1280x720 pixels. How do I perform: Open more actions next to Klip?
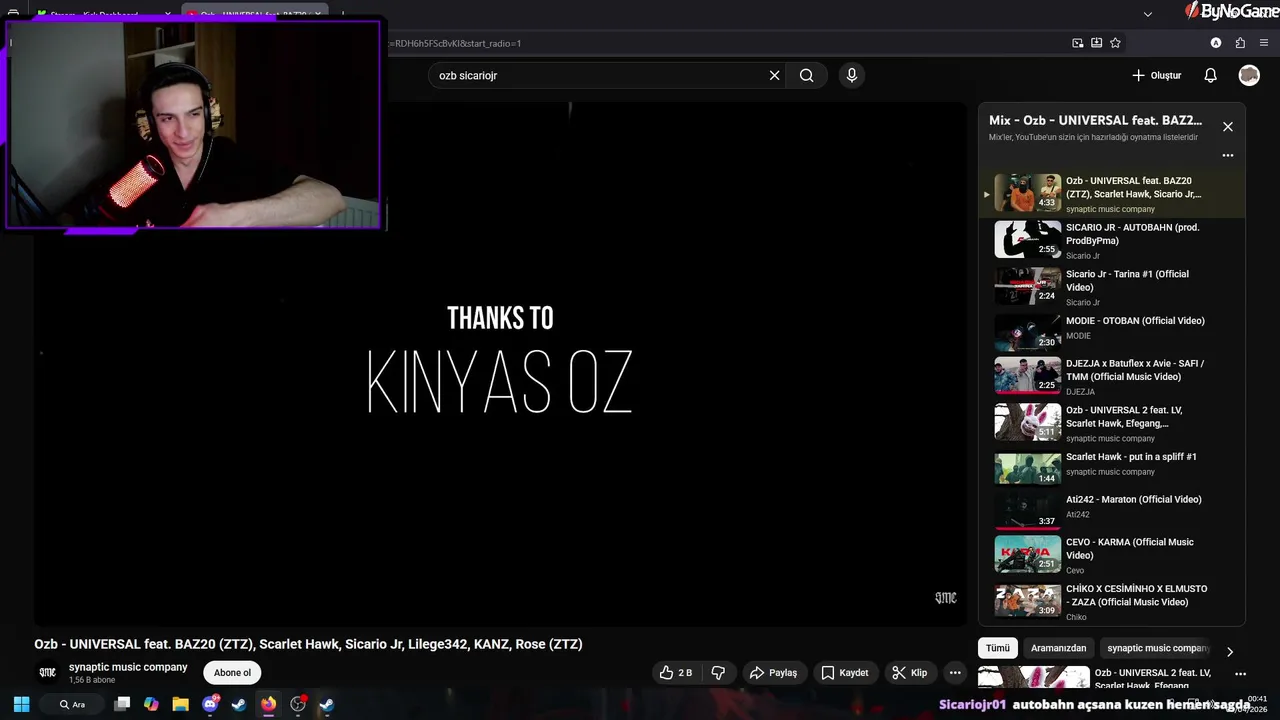tap(955, 673)
